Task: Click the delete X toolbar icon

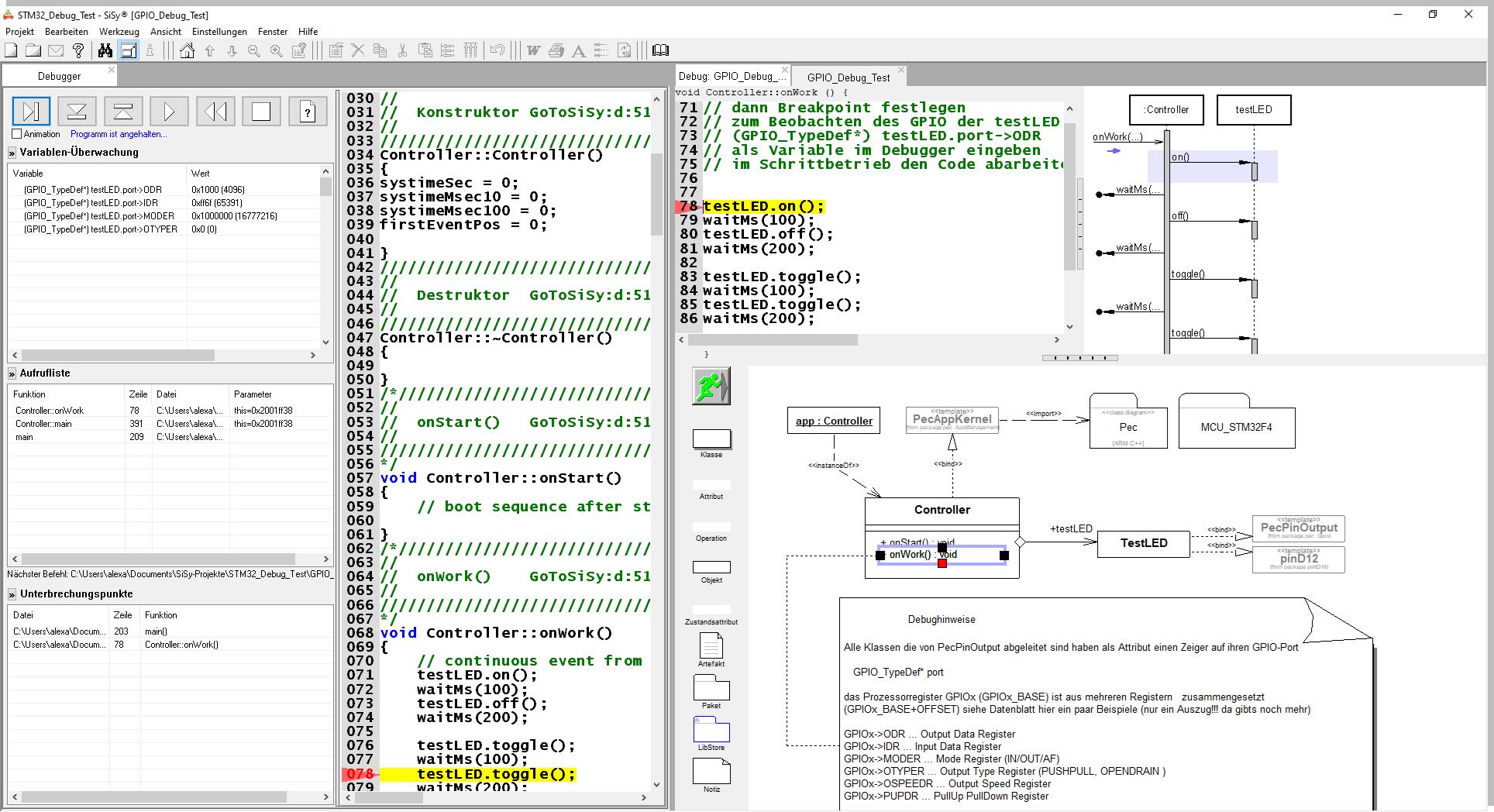Action: point(358,50)
